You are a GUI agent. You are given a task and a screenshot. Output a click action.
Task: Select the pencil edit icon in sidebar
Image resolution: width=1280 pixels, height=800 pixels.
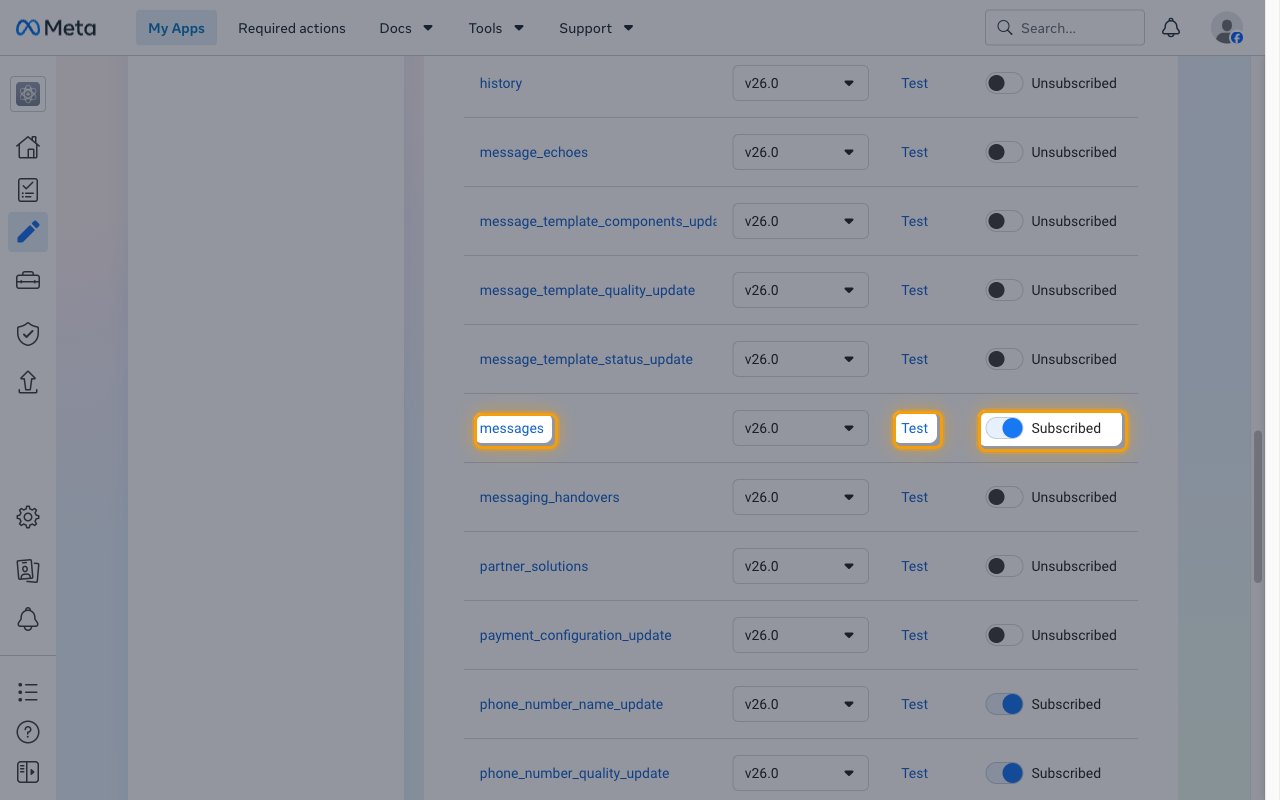[28, 232]
